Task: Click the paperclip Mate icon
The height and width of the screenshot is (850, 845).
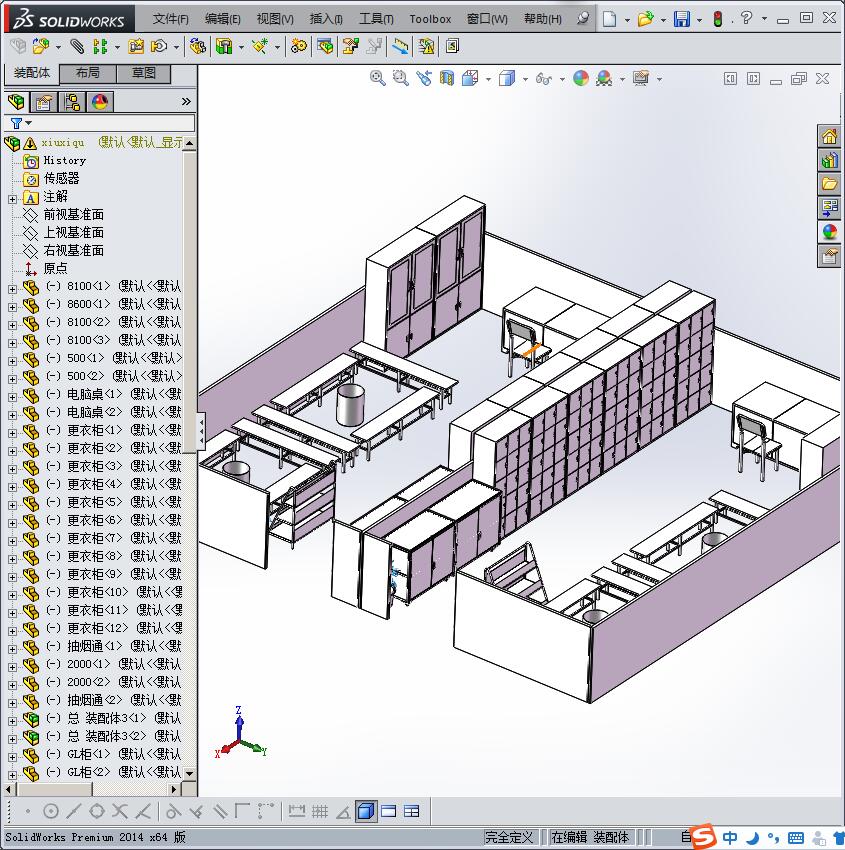Action: pos(77,47)
